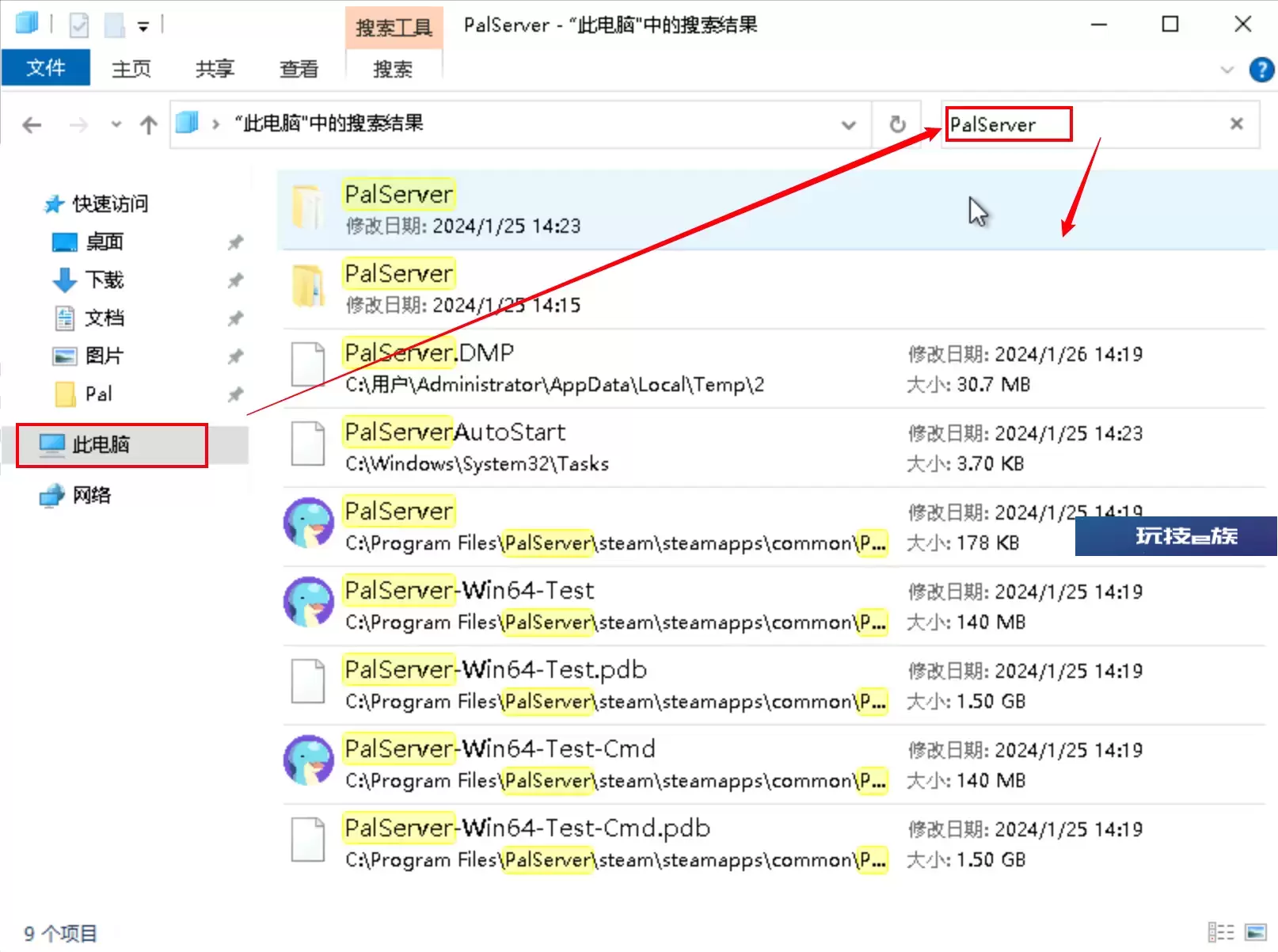Viewport: 1278px width, 952px height.
Task: Click the PalServer.DMP file name
Action: 429,352
